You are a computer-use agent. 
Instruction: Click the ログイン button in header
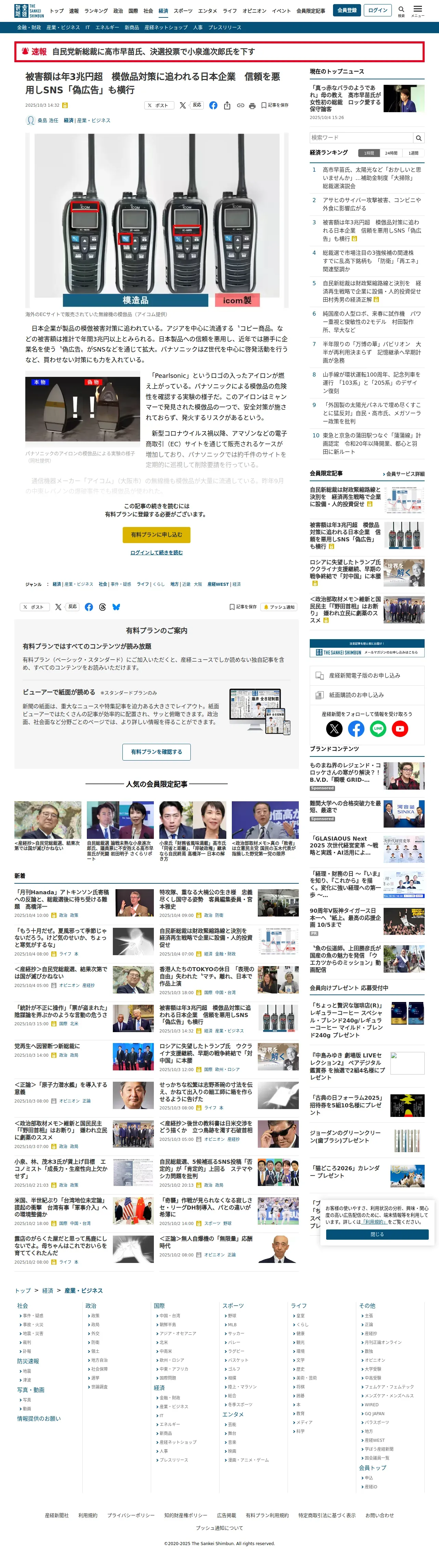(x=377, y=10)
